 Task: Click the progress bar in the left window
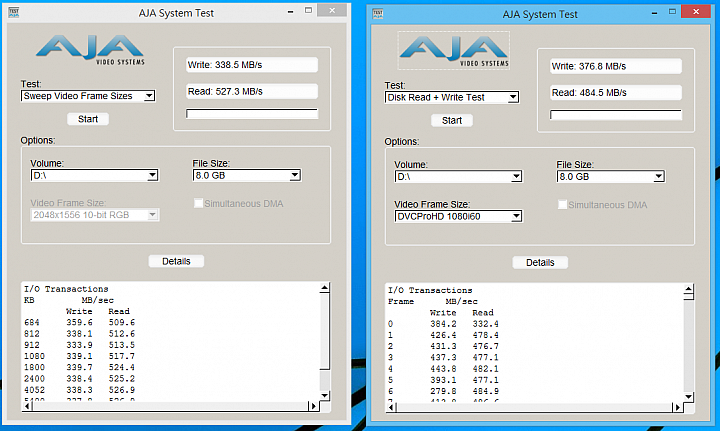(x=252, y=114)
